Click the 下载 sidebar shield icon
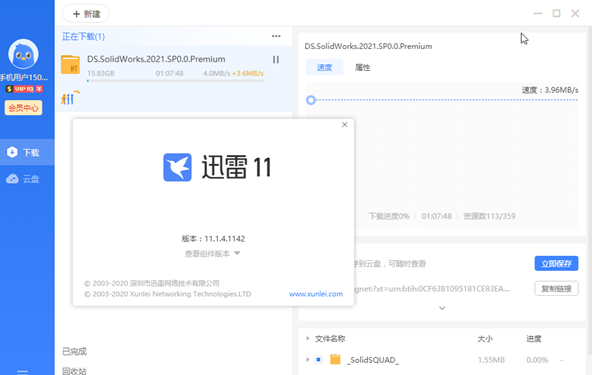 click(12, 152)
